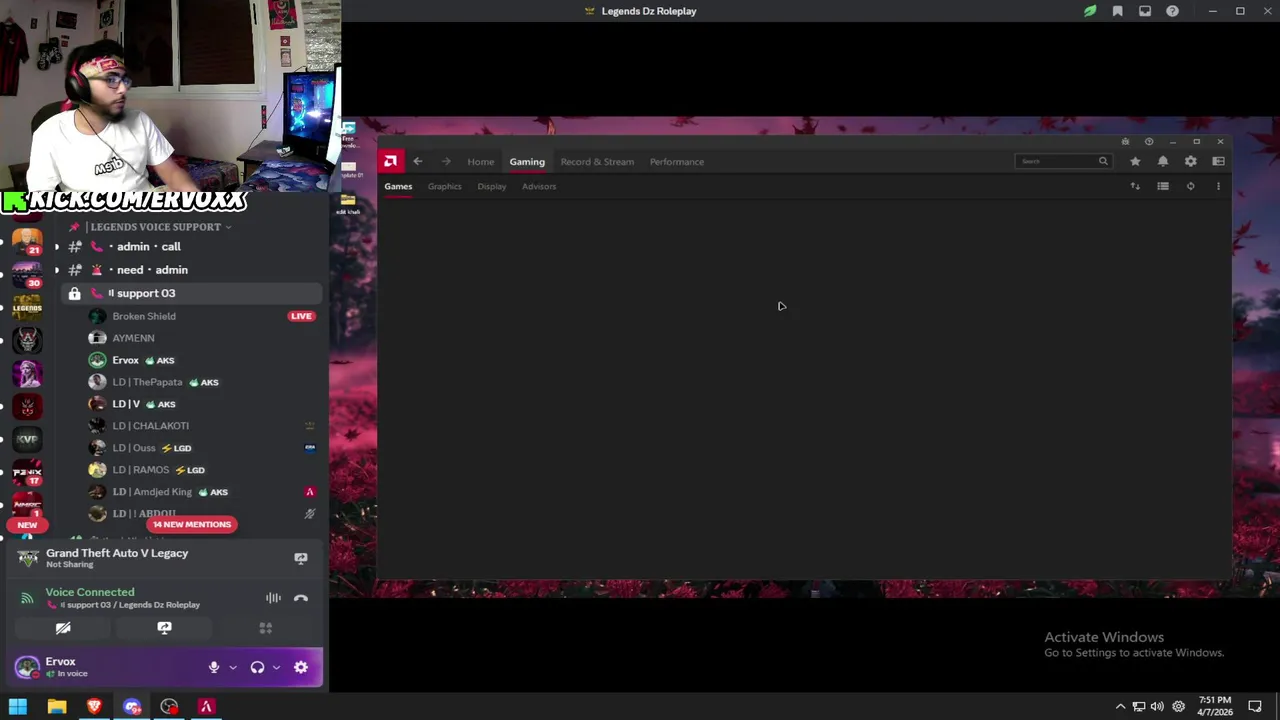This screenshot has width=1280, height=720.
Task: Click user LD | Amdjed King
Action: [x=152, y=492]
